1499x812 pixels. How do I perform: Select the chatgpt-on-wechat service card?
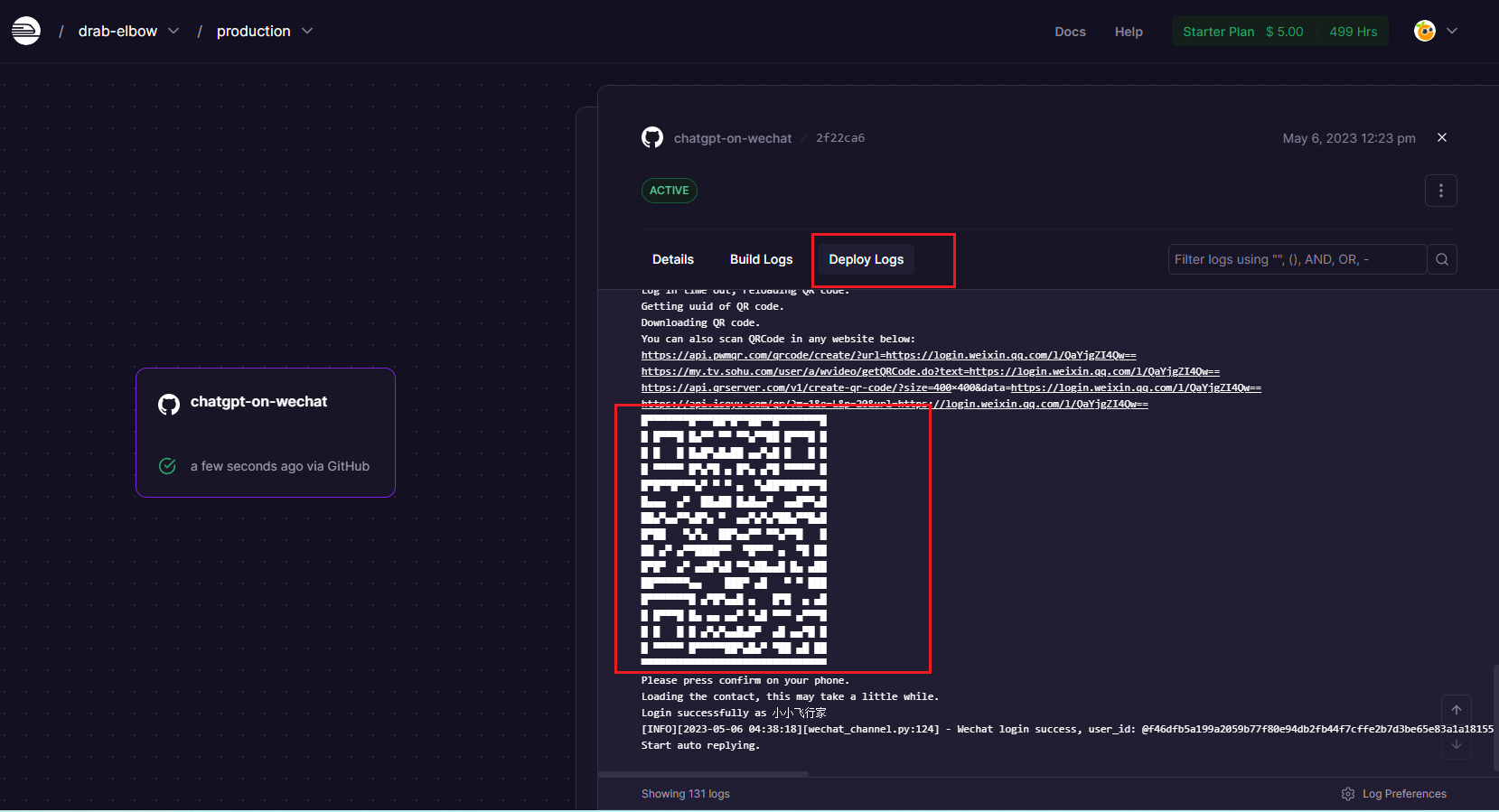pos(266,433)
